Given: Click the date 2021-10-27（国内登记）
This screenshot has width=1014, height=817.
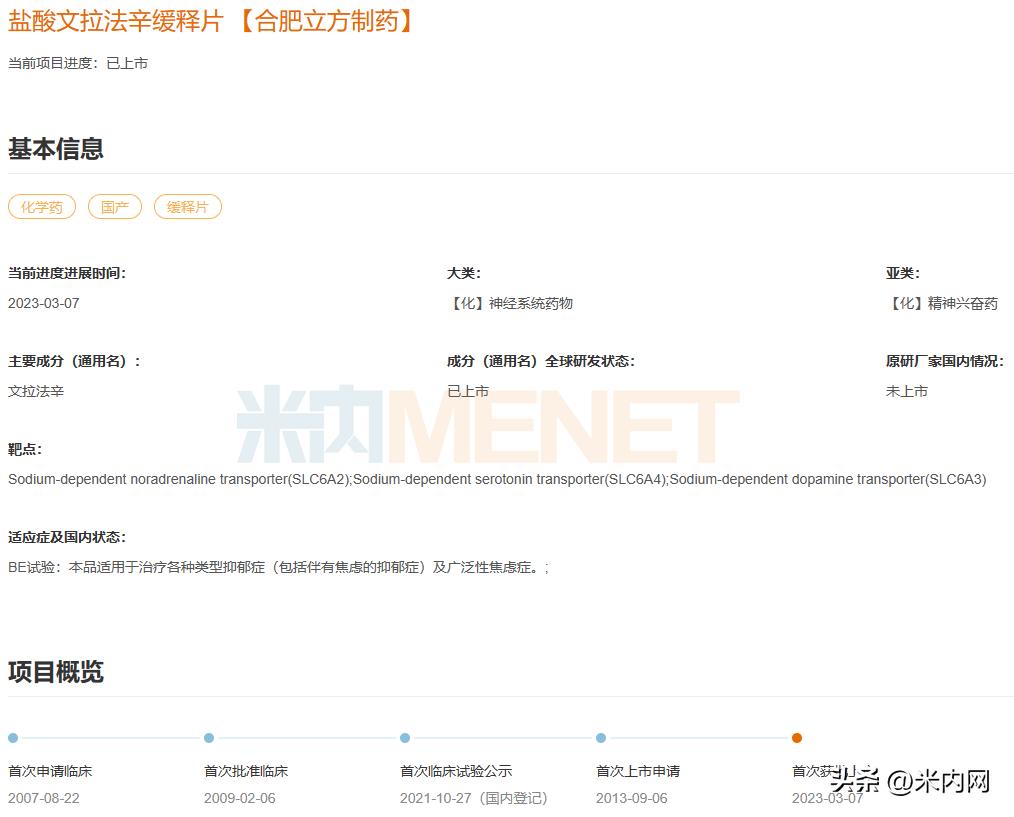Looking at the screenshot, I should point(474,799).
